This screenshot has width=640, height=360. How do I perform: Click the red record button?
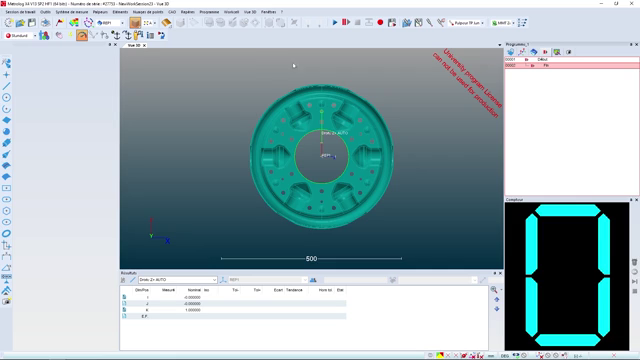point(380,22)
